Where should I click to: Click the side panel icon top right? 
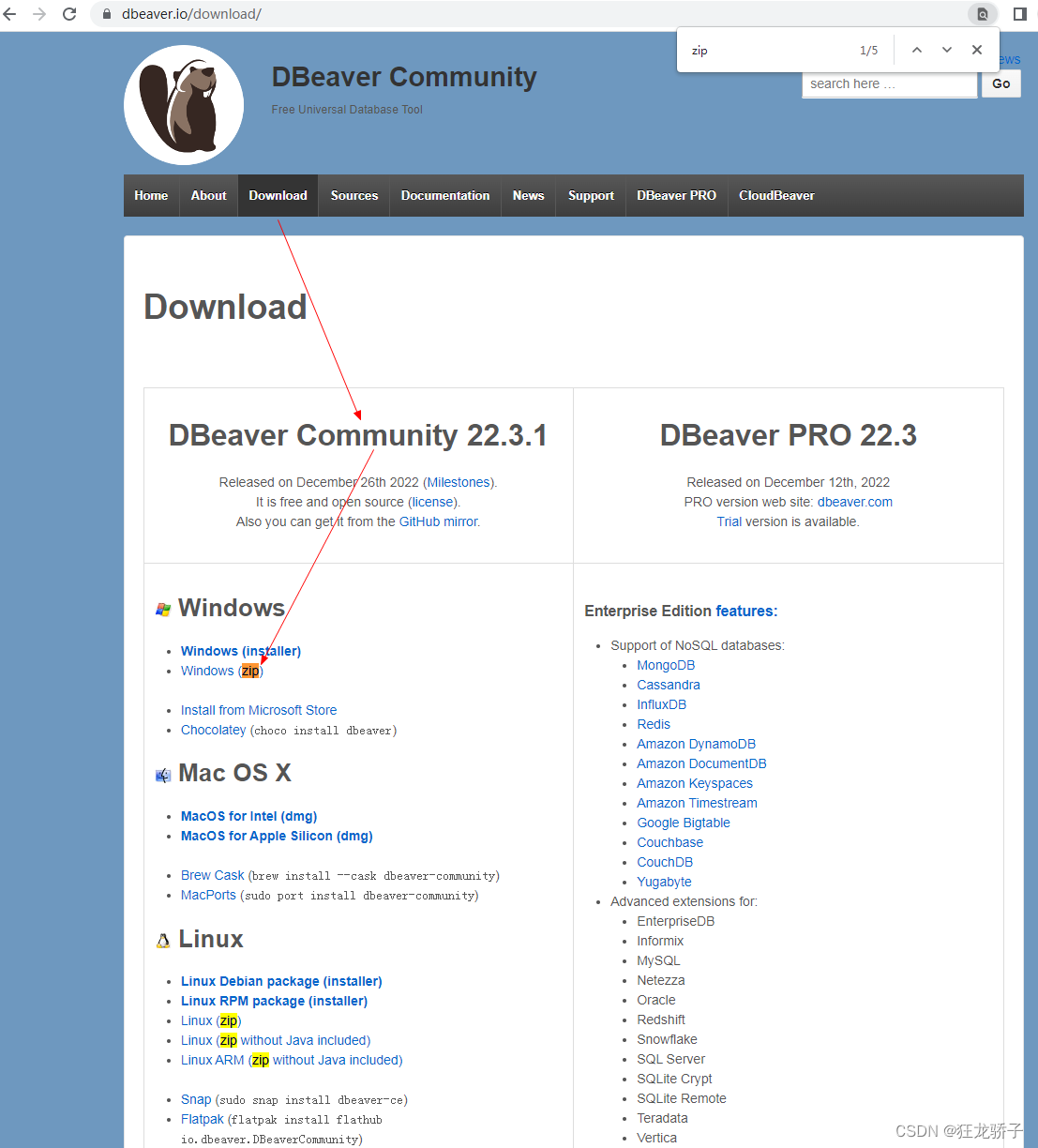[1019, 14]
